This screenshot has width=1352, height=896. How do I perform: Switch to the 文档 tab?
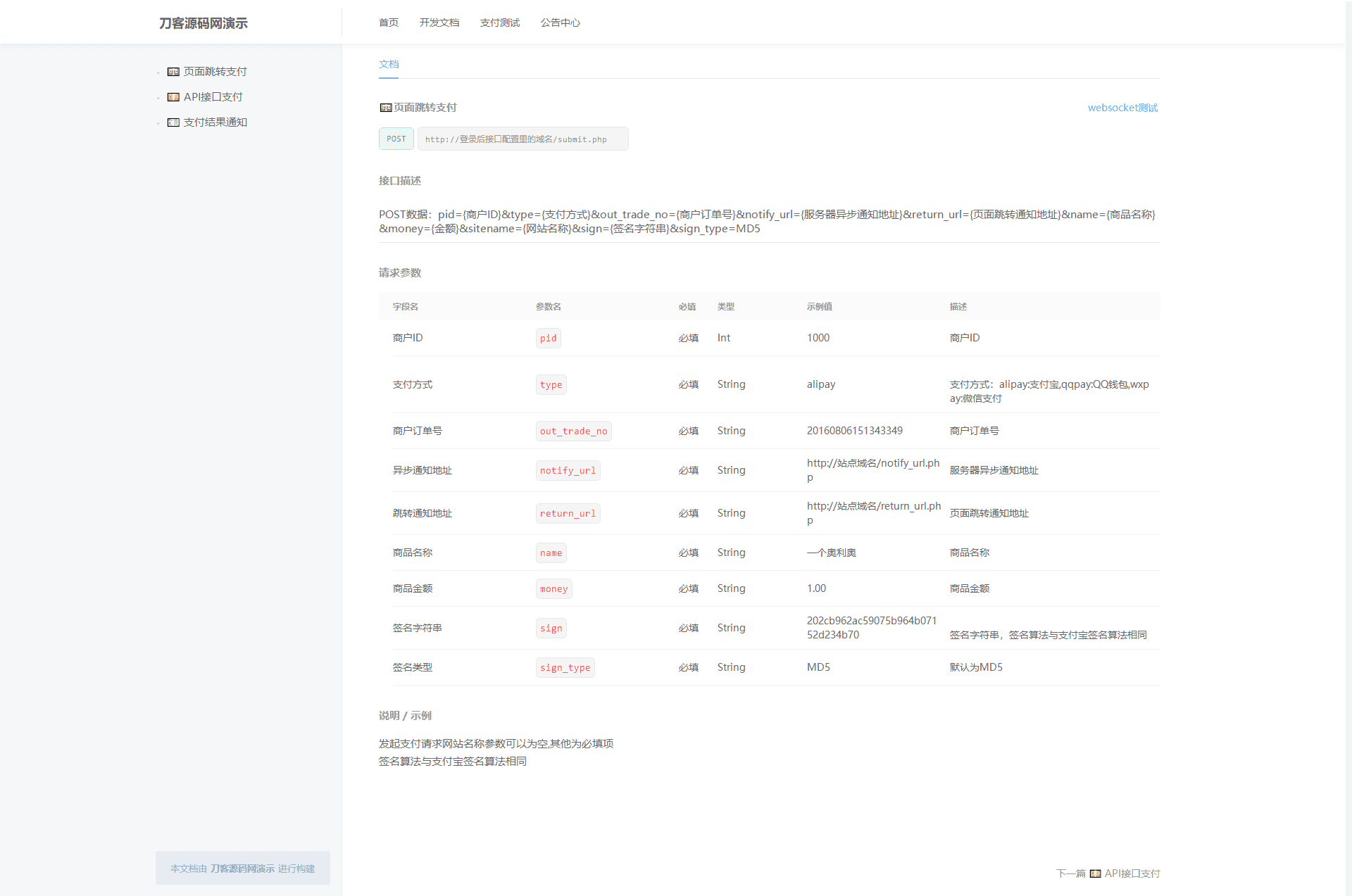(x=389, y=64)
